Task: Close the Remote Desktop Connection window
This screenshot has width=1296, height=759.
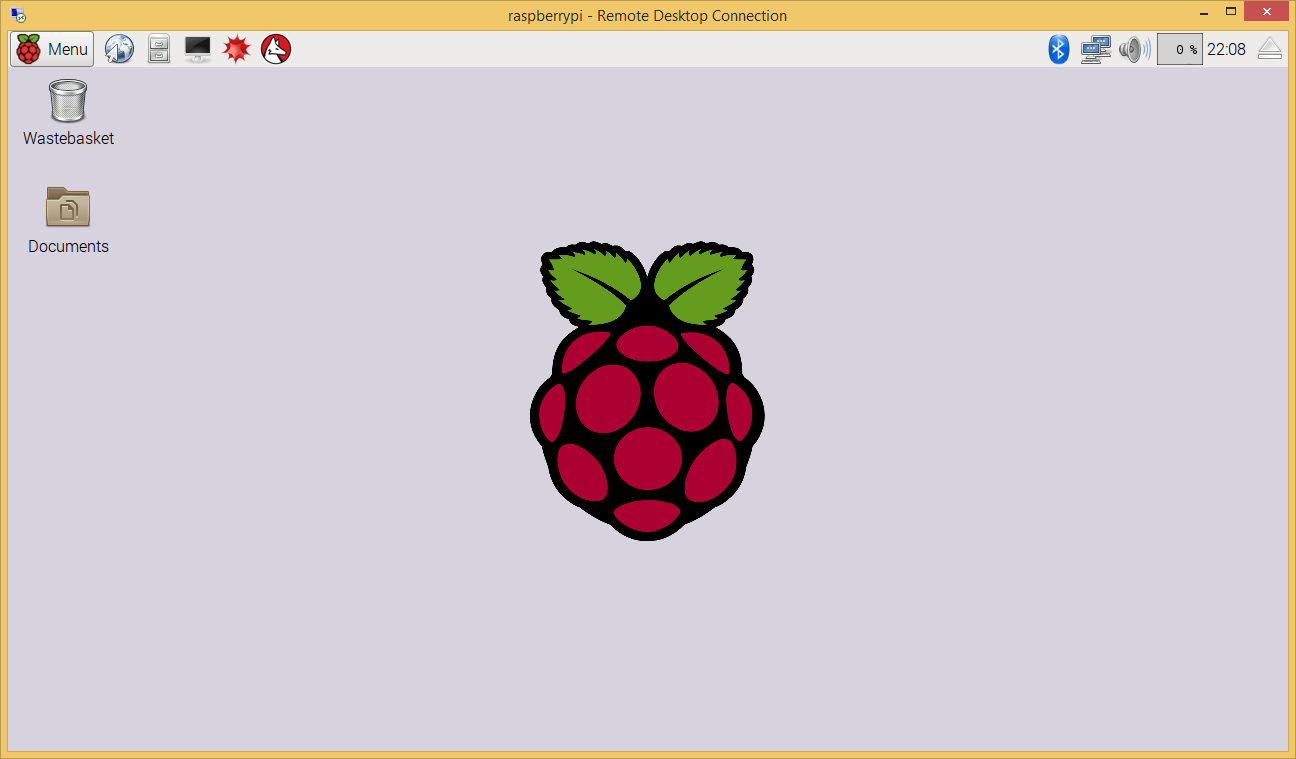Action: click(1268, 12)
